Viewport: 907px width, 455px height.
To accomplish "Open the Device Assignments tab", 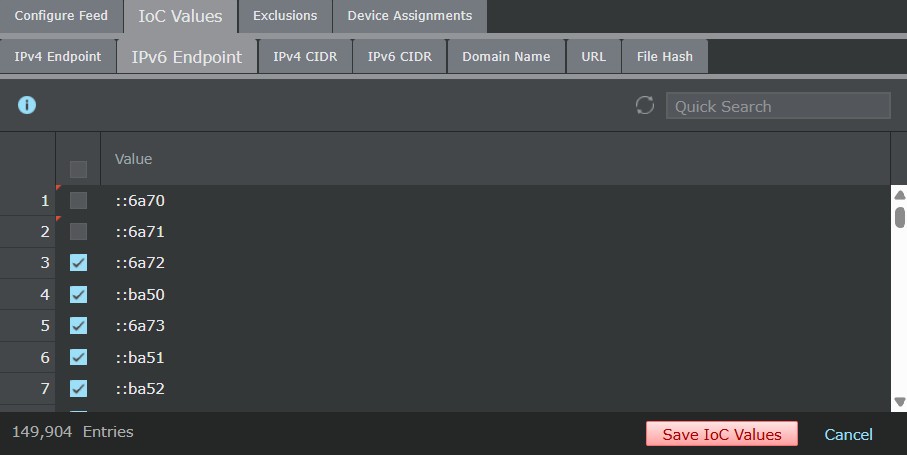I will click(x=410, y=16).
